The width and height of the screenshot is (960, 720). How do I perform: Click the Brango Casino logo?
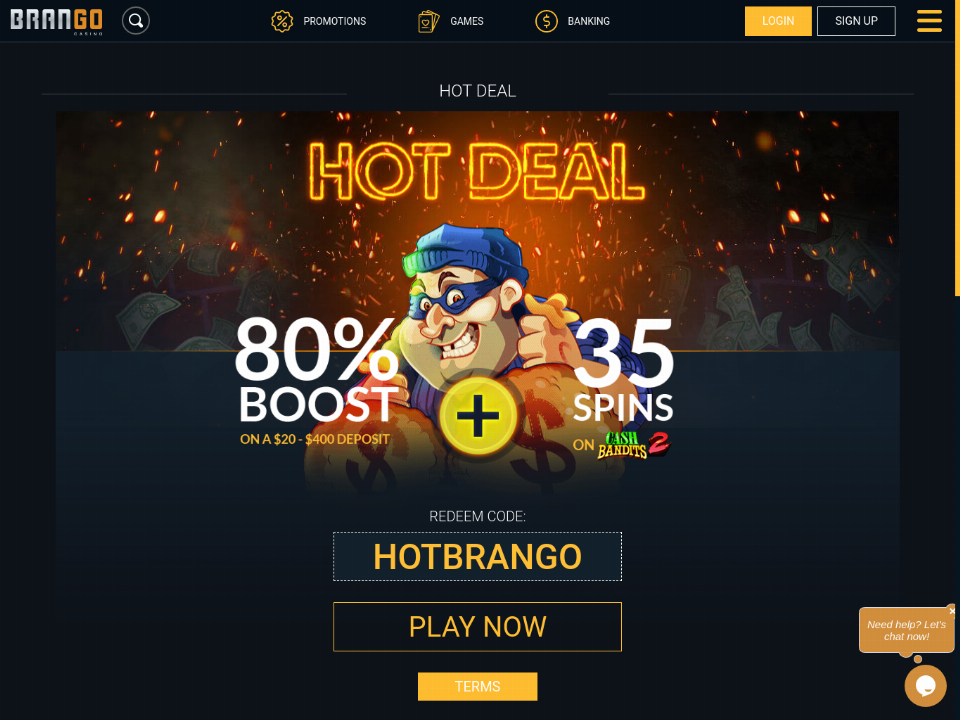point(56,21)
